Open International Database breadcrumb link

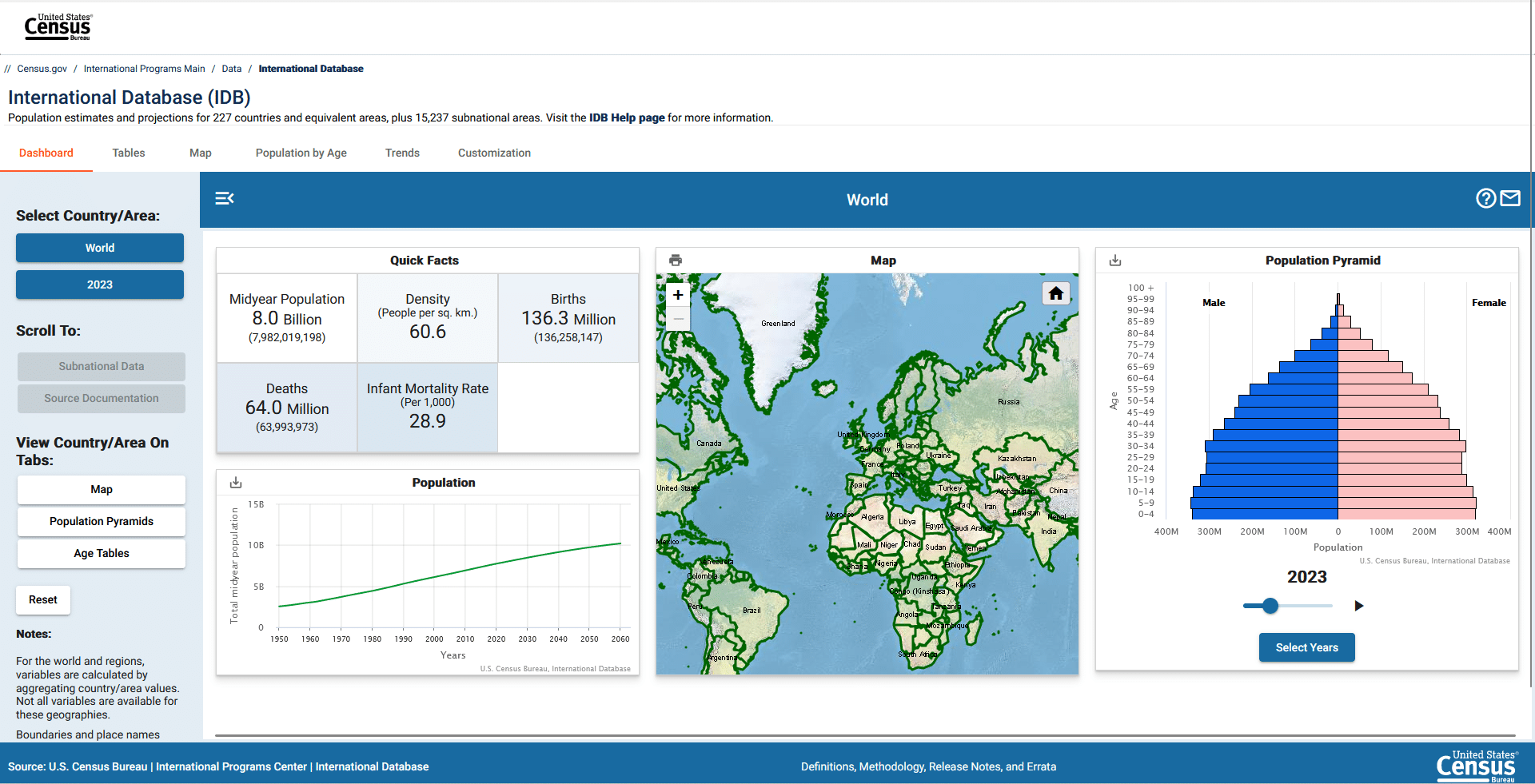click(311, 69)
